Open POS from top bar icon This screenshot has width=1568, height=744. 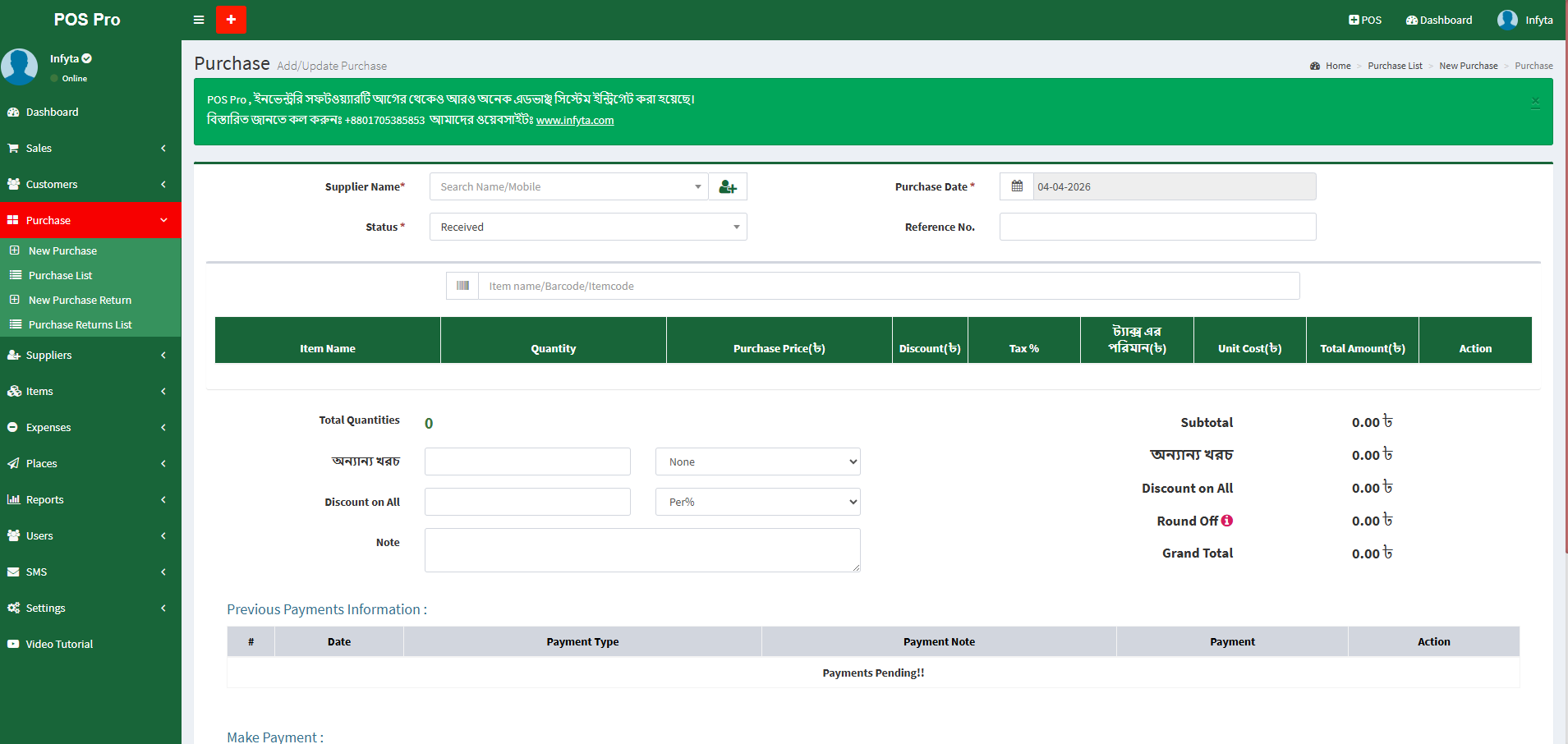(1364, 20)
